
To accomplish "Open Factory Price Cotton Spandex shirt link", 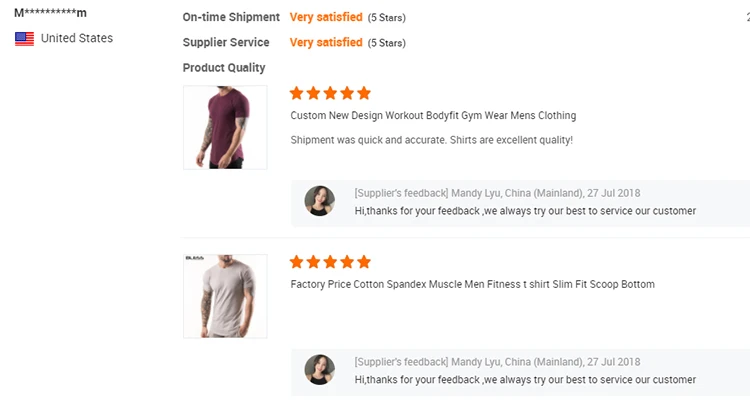I will coord(472,284).
